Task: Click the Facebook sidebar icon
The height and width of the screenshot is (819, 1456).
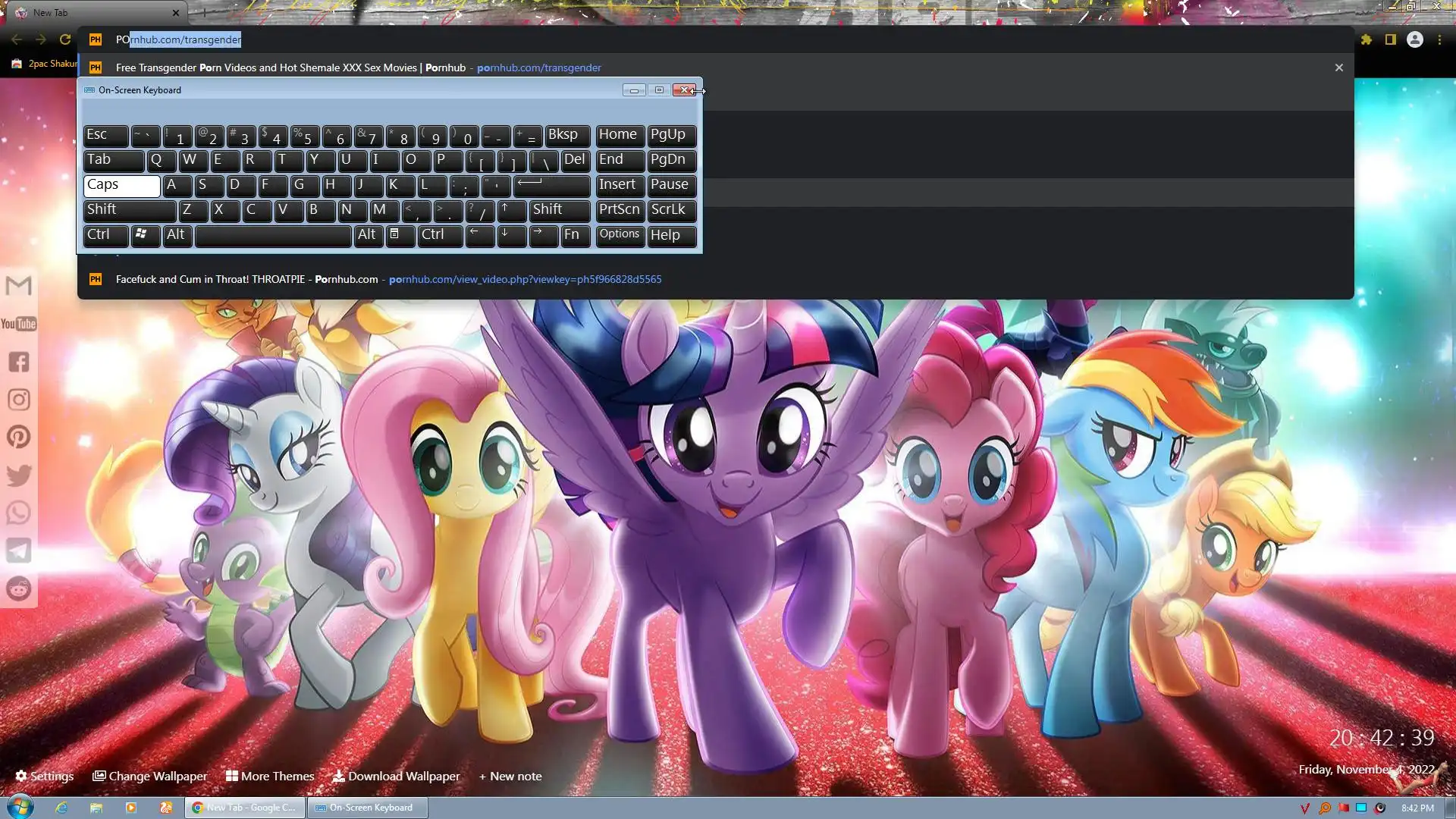Action: 18,362
